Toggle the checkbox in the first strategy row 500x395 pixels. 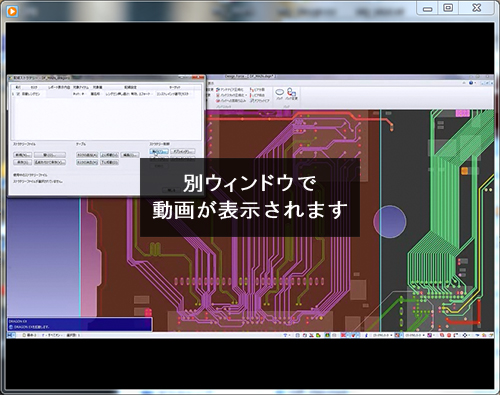[x=18, y=94]
